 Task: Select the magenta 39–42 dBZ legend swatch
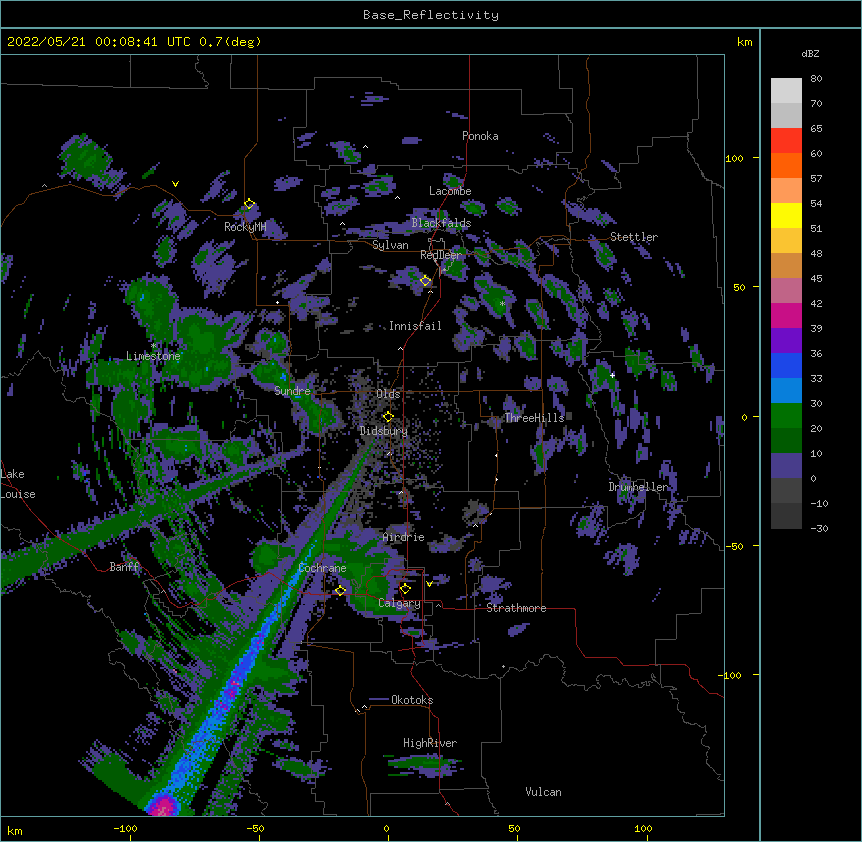(786, 315)
